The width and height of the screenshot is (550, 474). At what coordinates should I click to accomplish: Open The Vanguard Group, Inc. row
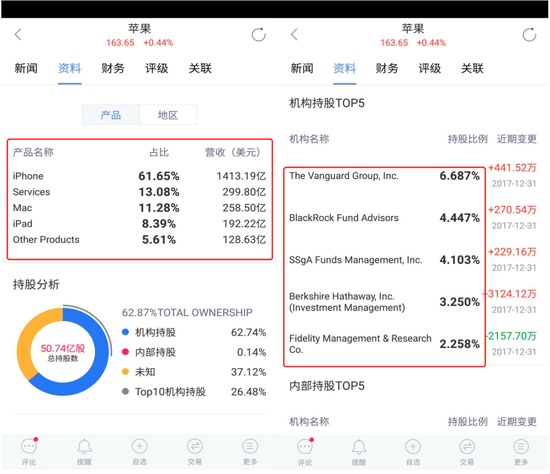point(412,176)
